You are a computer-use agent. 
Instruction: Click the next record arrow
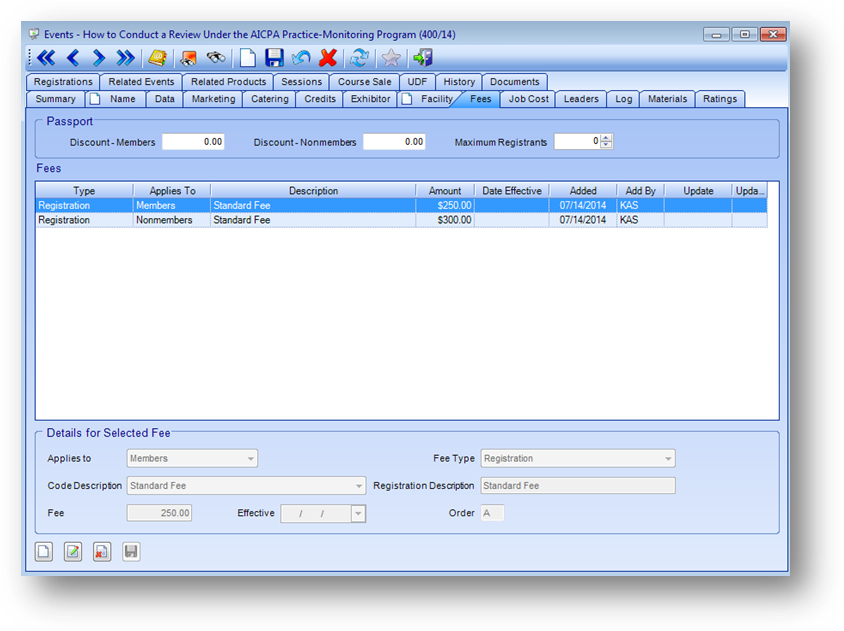98,58
